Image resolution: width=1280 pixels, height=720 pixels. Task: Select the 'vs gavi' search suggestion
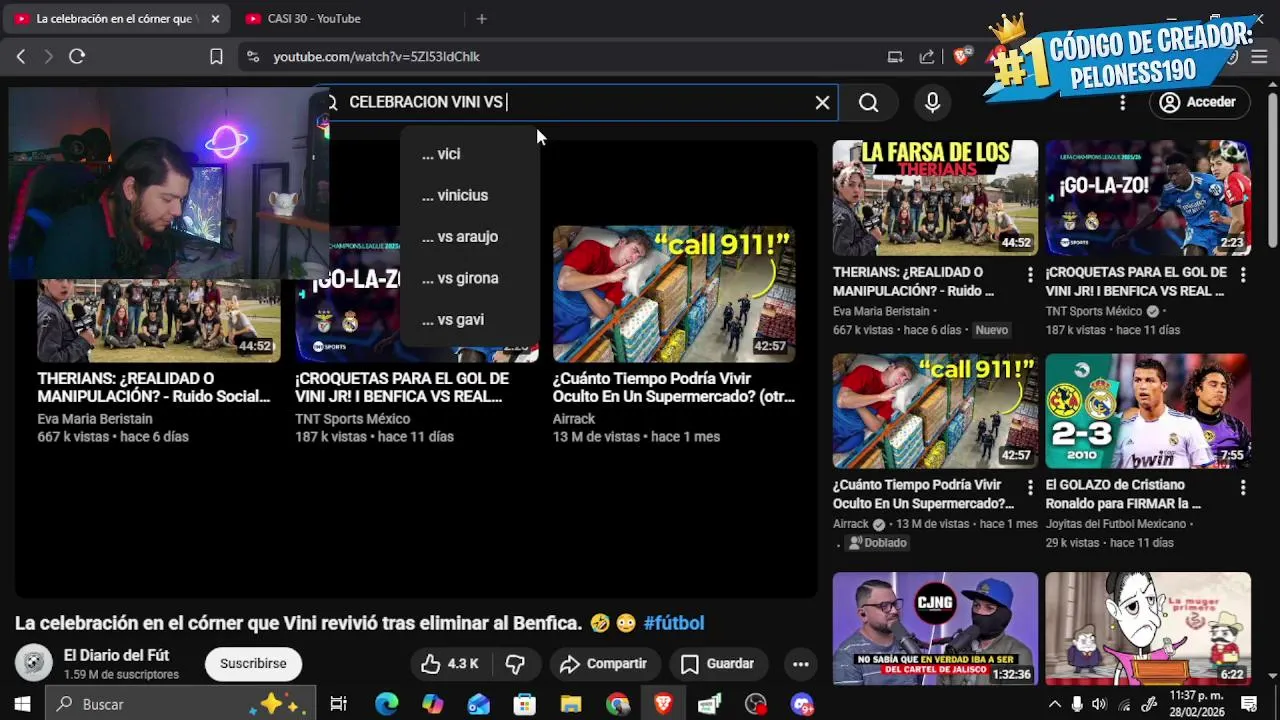click(x=469, y=320)
